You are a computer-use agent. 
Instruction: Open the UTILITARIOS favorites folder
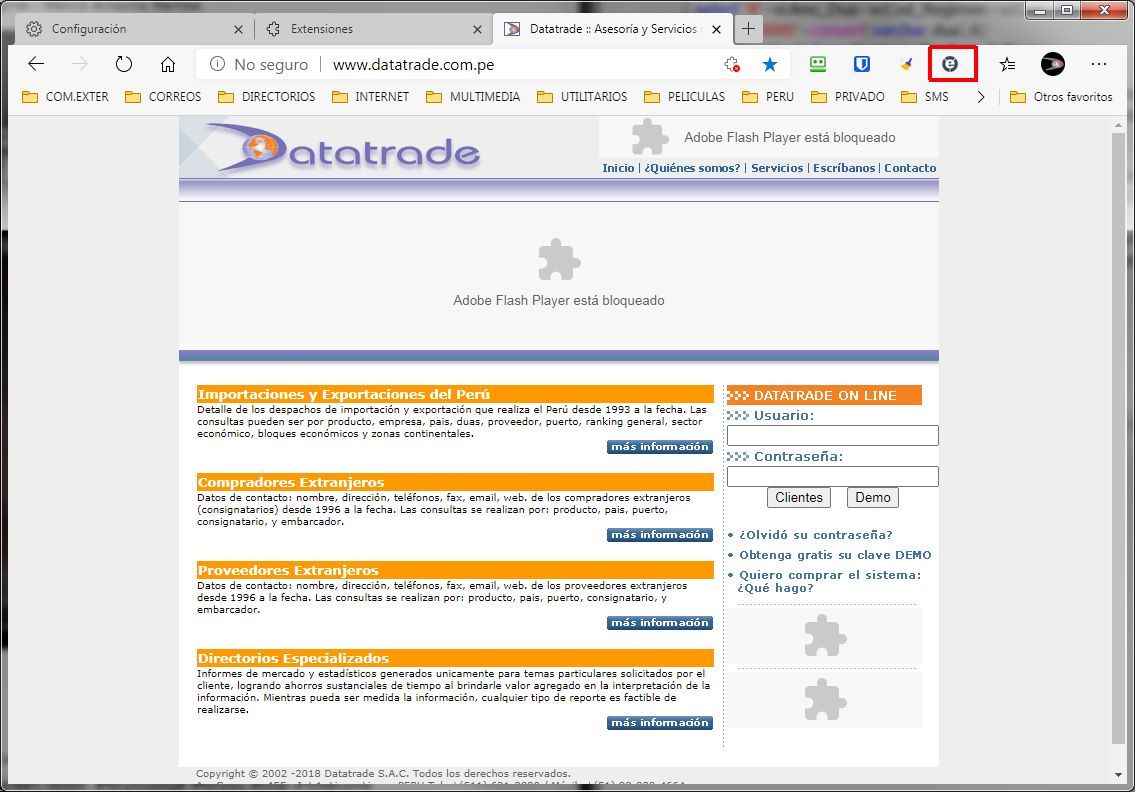tap(582, 97)
